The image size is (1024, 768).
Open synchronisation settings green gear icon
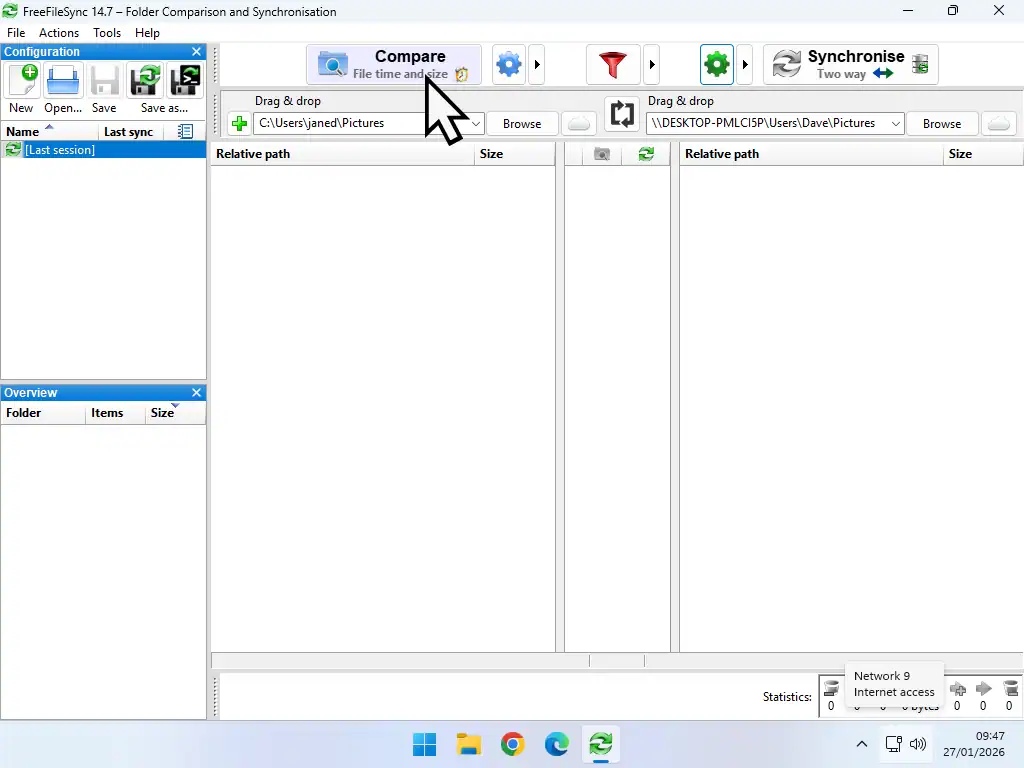coord(716,63)
